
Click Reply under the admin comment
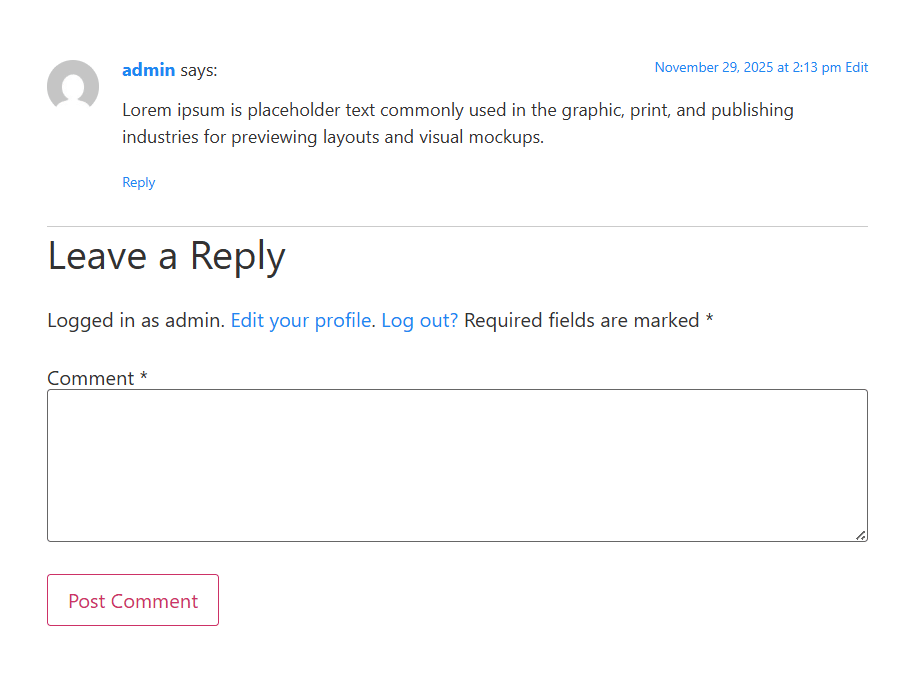coord(138,182)
